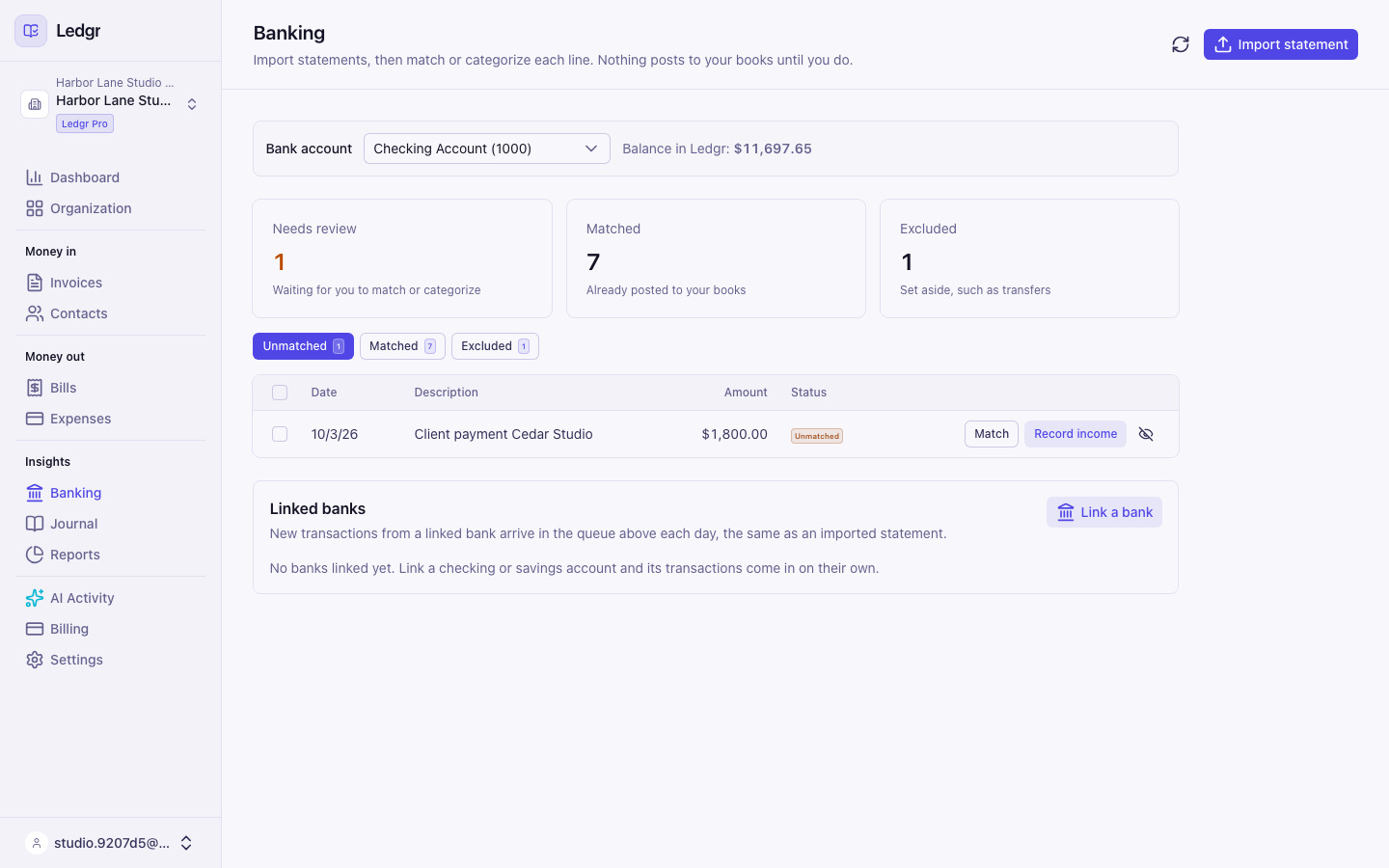Click the Excluded summary card showing 1
The height and width of the screenshot is (868, 1389).
point(1029,258)
